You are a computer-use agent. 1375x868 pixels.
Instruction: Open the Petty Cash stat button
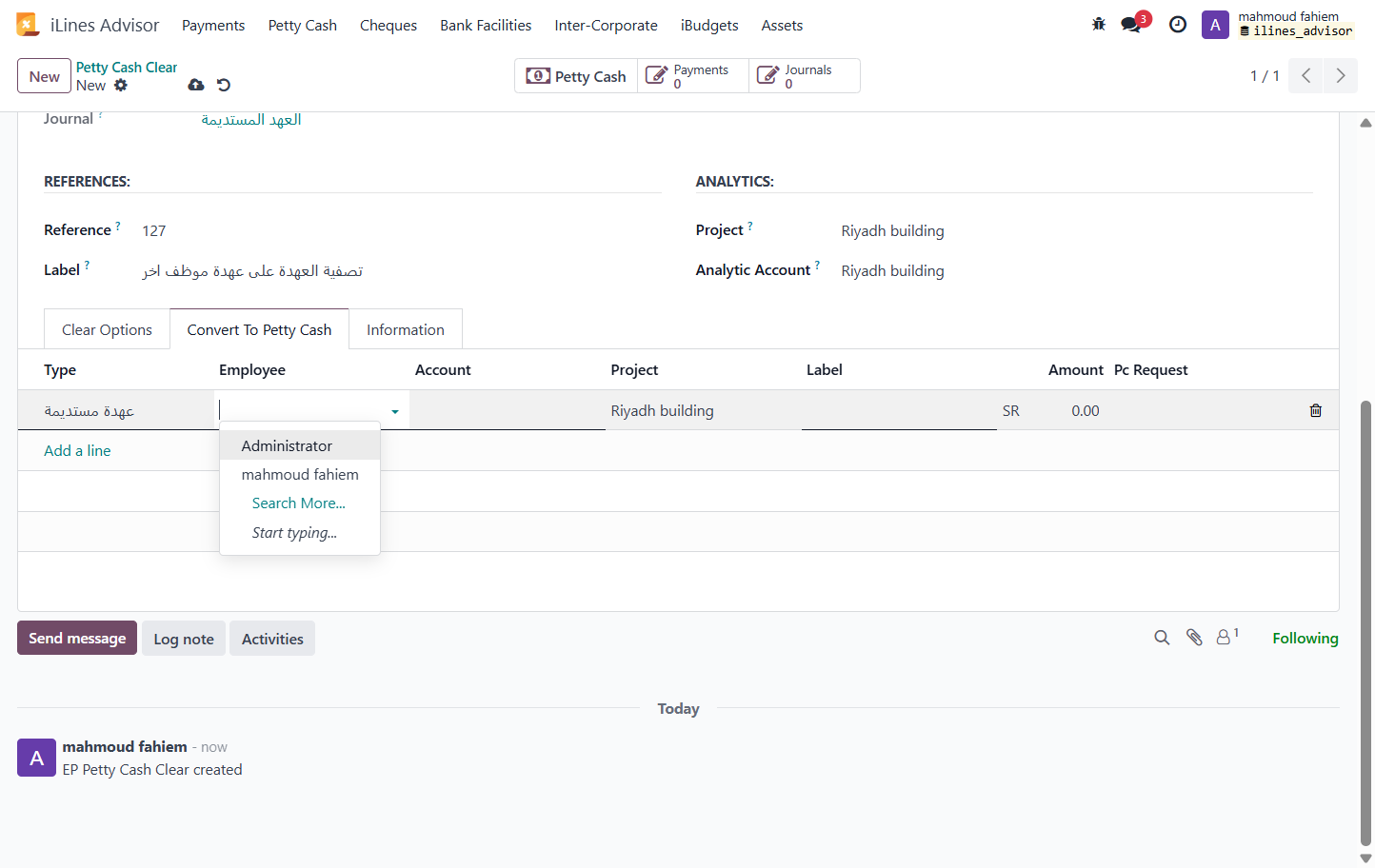pos(576,76)
